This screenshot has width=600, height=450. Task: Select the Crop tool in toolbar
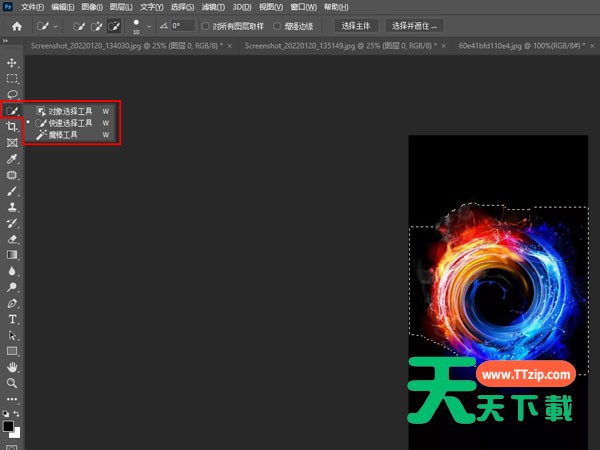click(12, 127)
